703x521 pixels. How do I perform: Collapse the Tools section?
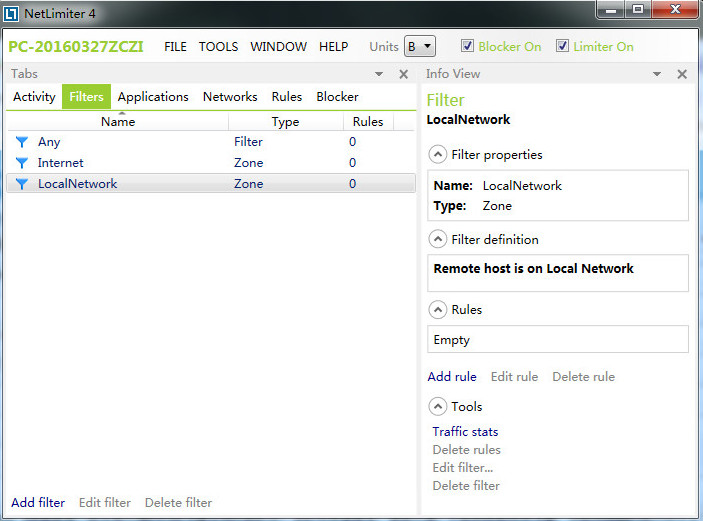tap(438, 407)
